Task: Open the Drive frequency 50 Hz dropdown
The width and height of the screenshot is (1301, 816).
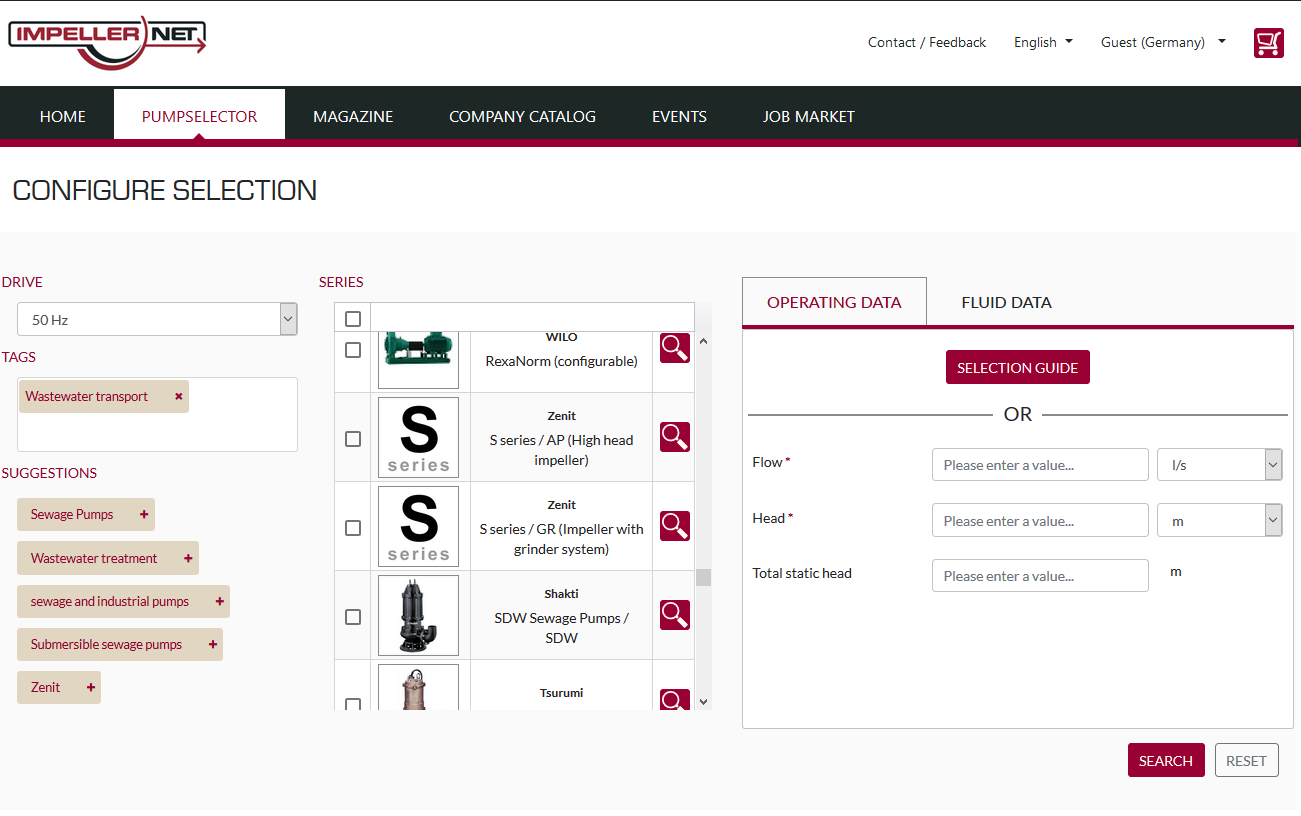Action: (x=157, y=320)
